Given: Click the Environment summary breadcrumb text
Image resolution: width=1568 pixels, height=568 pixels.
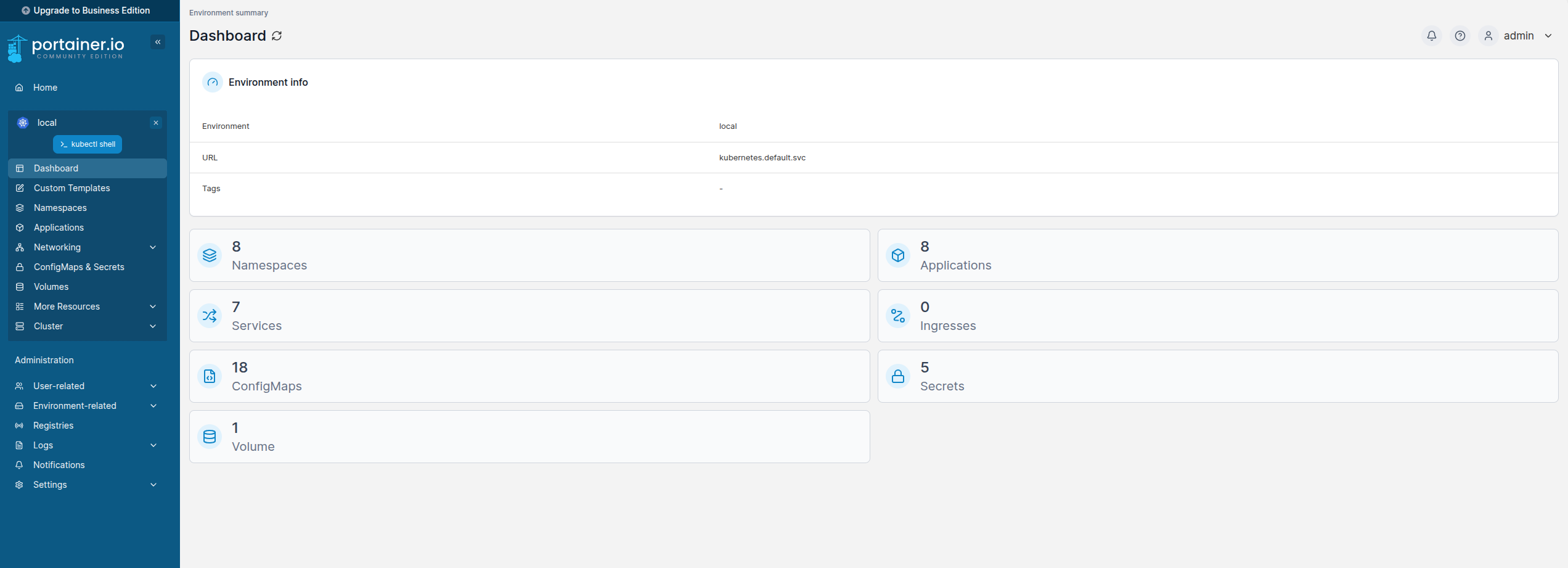Looking at the screenshot, I should pos(229,13).
